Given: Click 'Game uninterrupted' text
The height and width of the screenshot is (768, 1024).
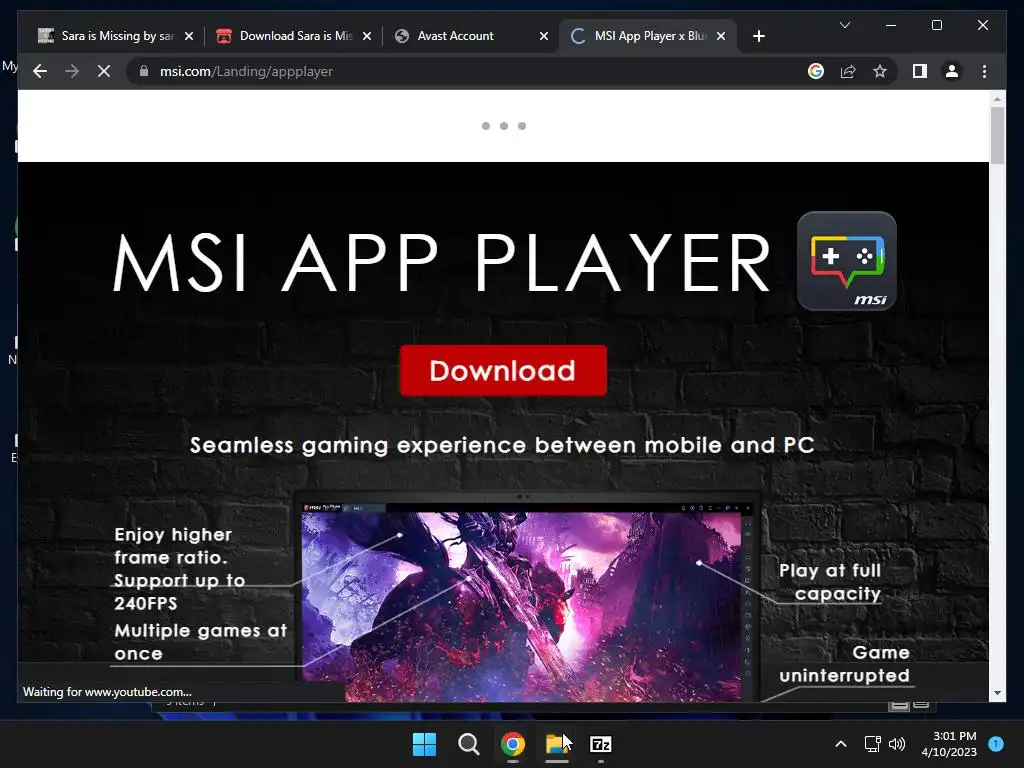Looking at the screenshot, I should [x=844, y=664].
